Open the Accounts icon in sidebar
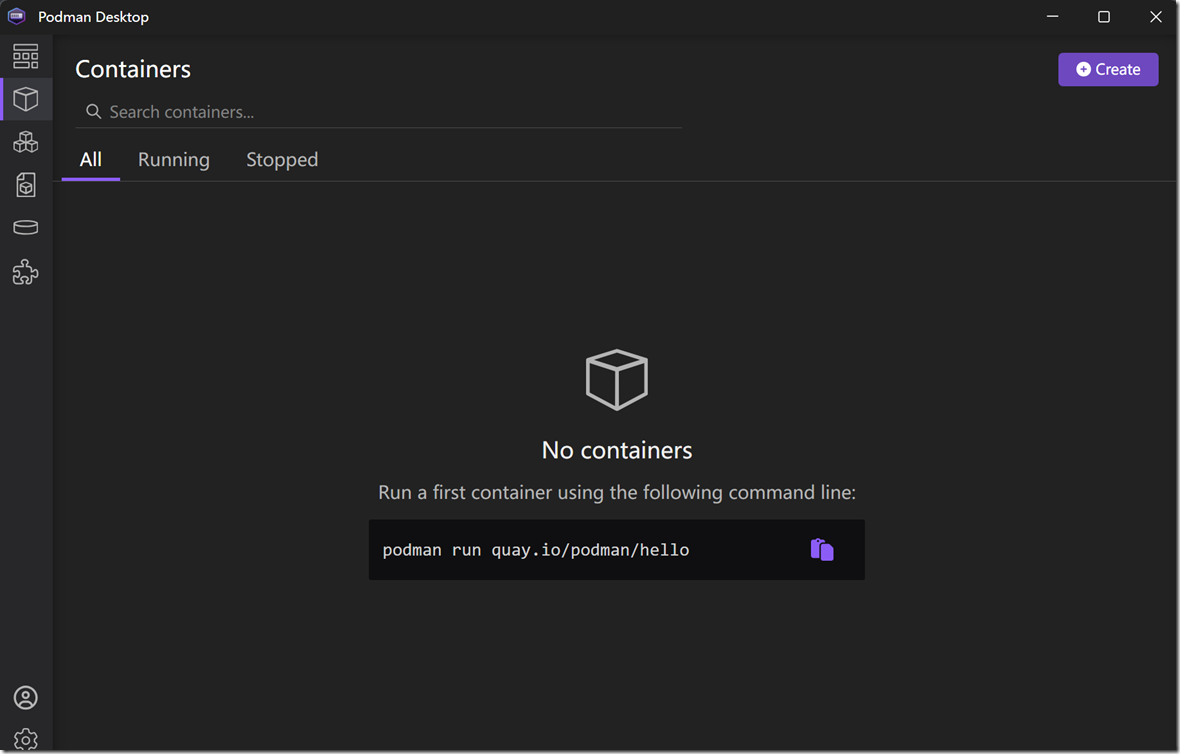The image size is (1180, 754). pyautogui.click(x=26, y=698)
